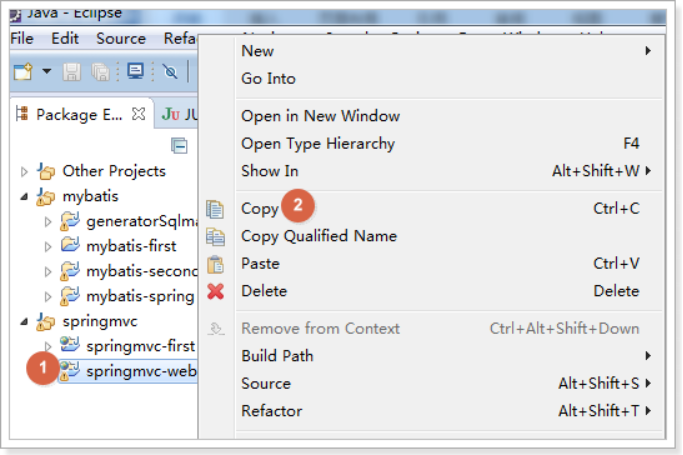Click the Save All toolbar icon
Screen dimensions: 683x455
[x=101, y=72]
